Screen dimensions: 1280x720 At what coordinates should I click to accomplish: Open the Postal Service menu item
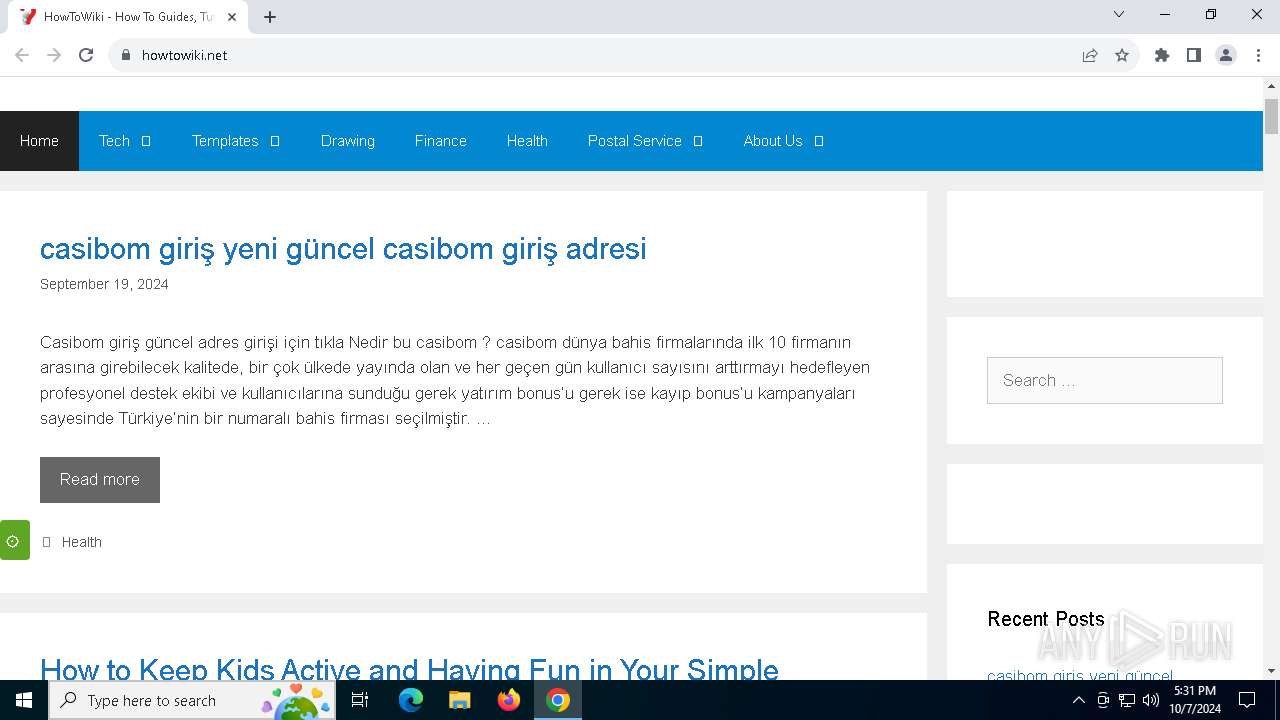pos(635,141)
